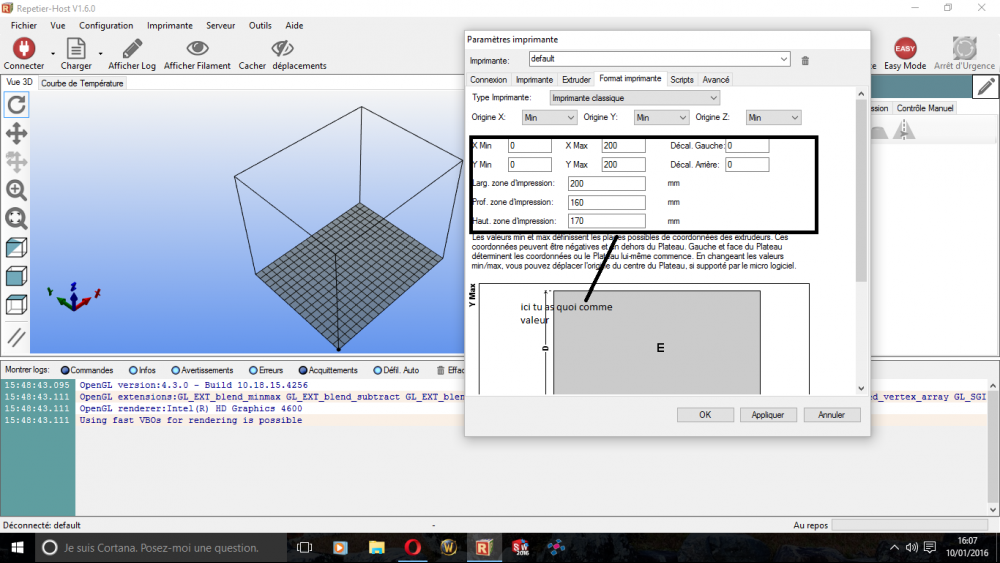Open the Origine Z dropdown
The image size is (1000, 563).
pyautogui.click(x=774, y=117)
